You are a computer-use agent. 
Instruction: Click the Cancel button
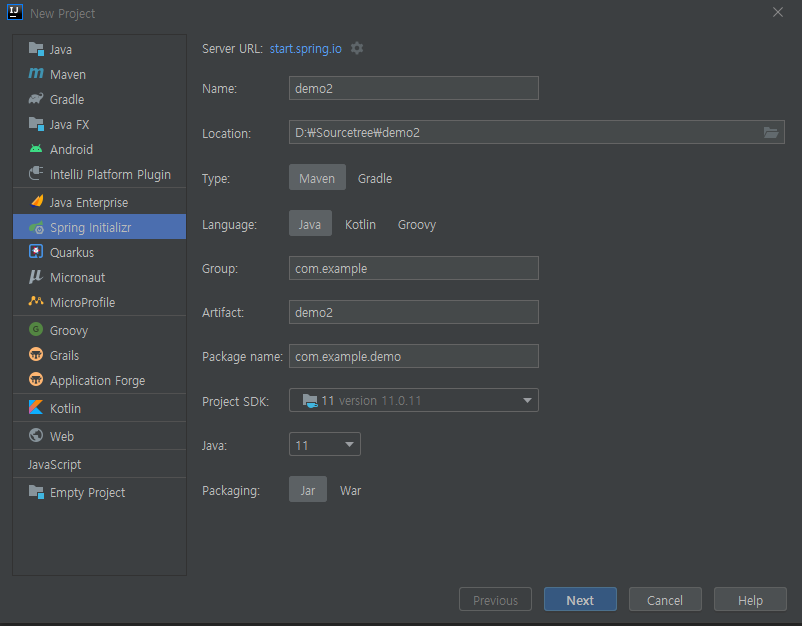[x=665, y=599]
